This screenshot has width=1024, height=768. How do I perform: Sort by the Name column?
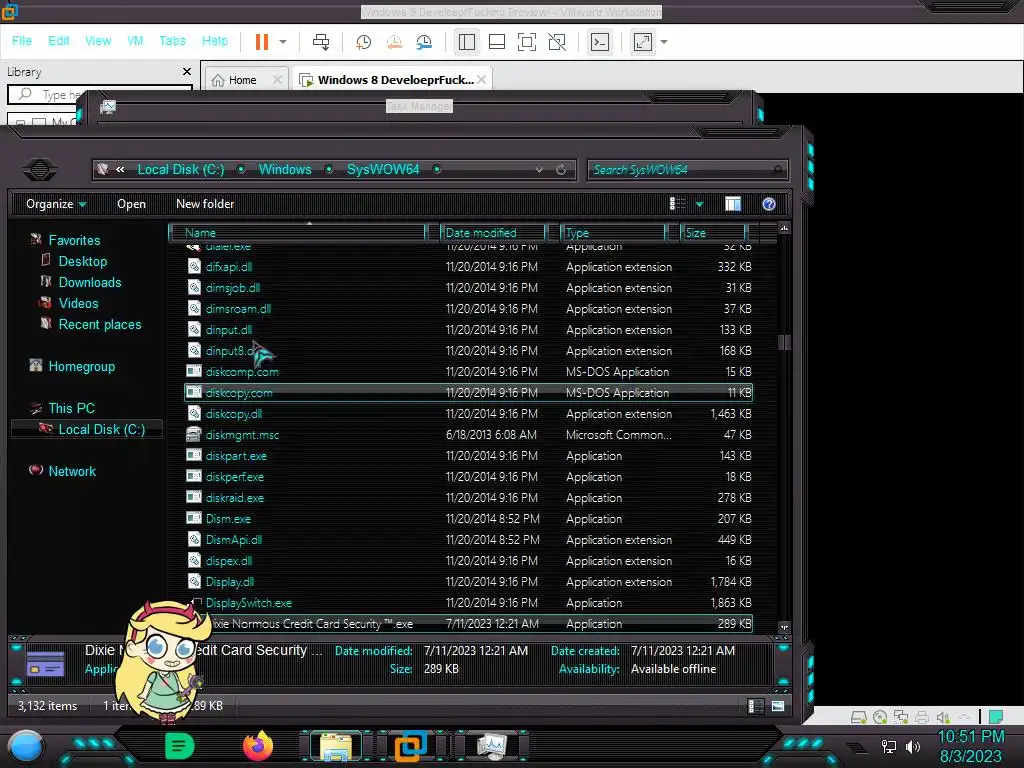297,232
